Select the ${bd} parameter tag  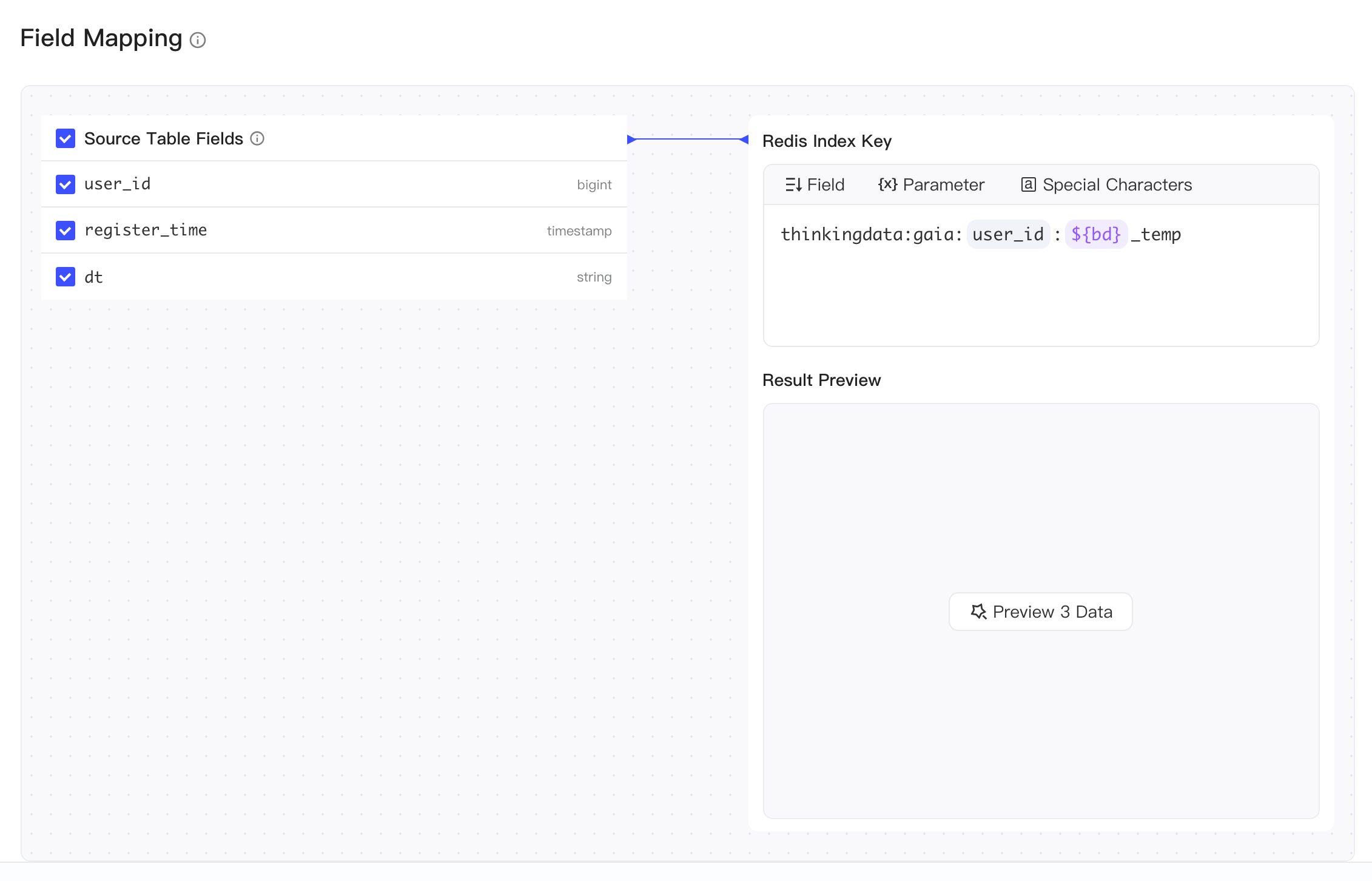[1096, 234]
